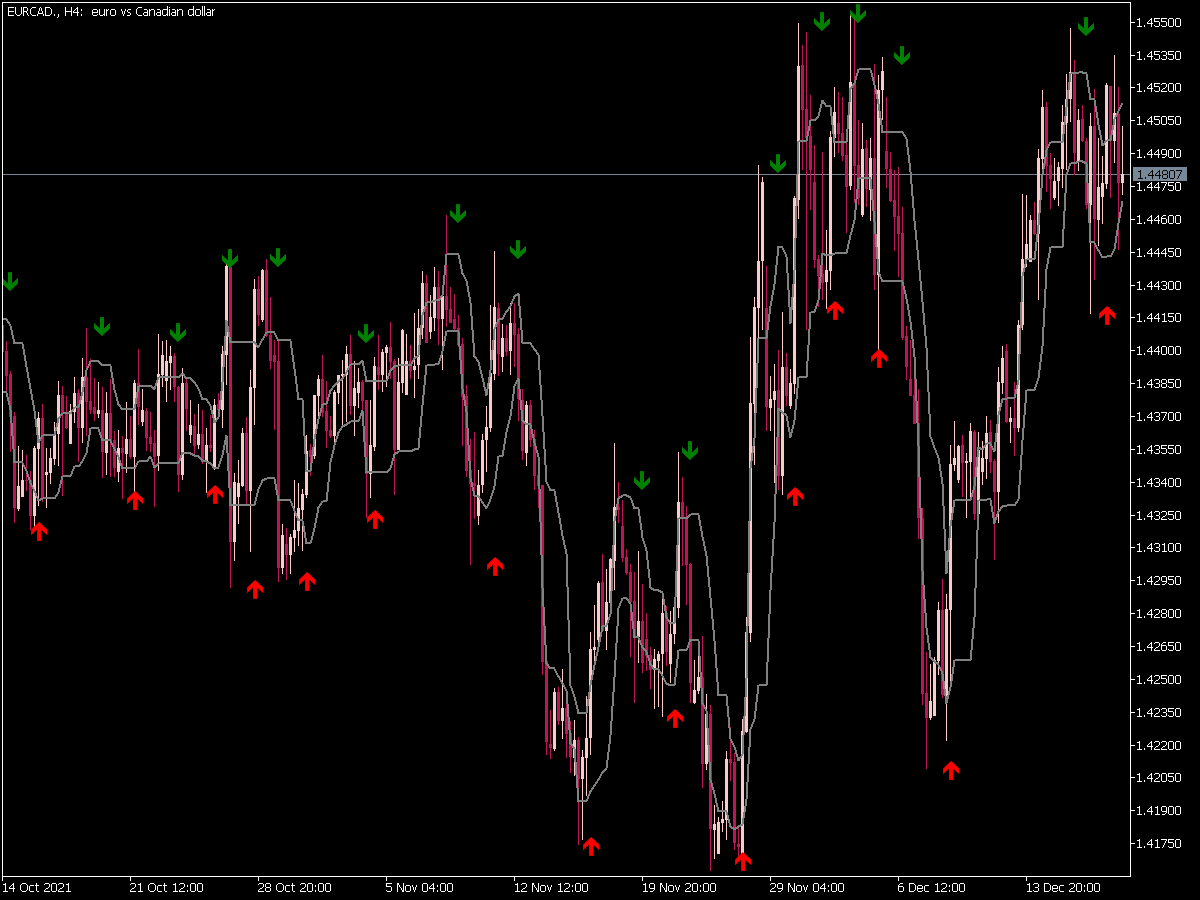Click the 1.43100 price scale label
This screenshot has width=1200, height=900.
(1159, 548)
